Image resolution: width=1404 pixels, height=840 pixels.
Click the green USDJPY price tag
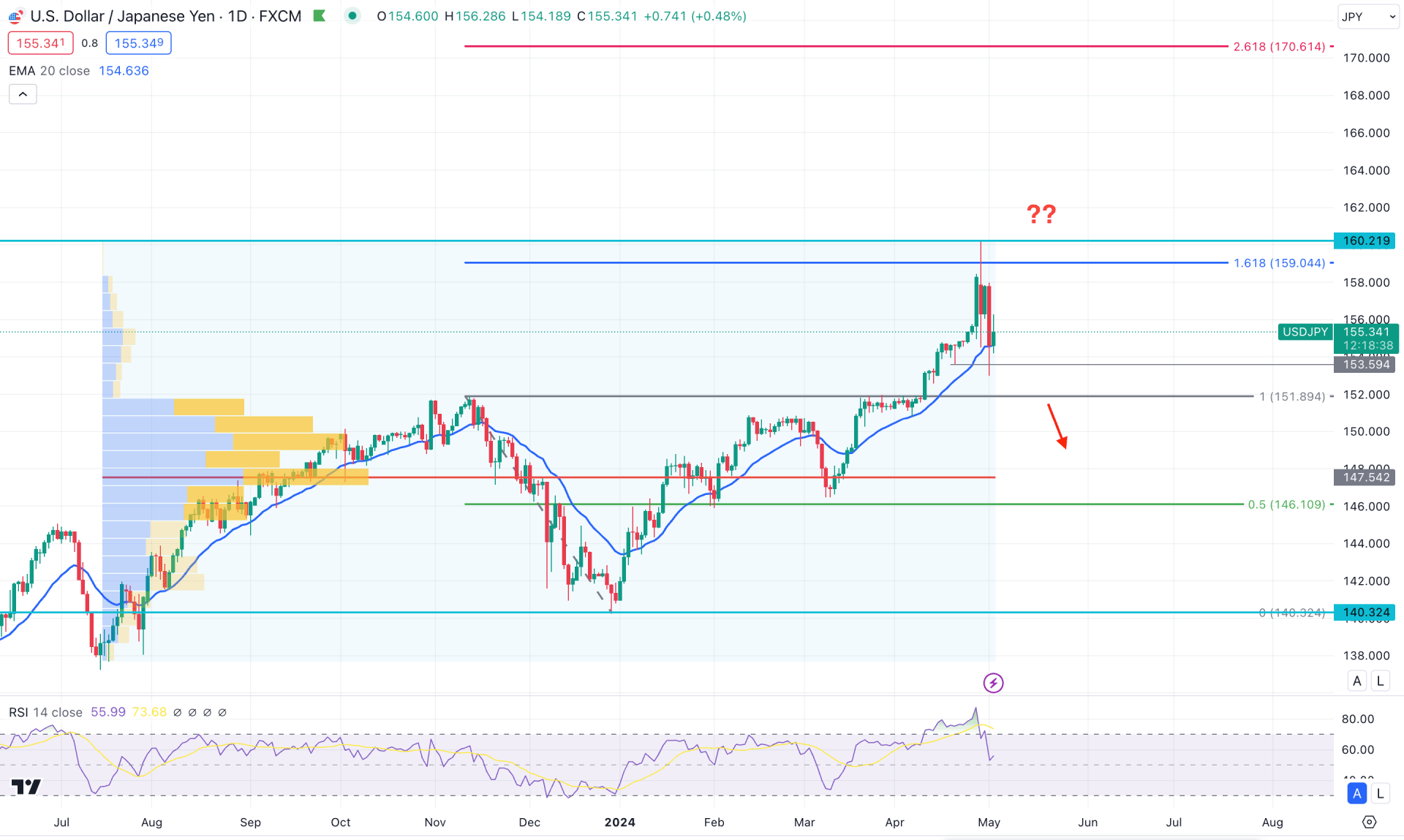1305,332
